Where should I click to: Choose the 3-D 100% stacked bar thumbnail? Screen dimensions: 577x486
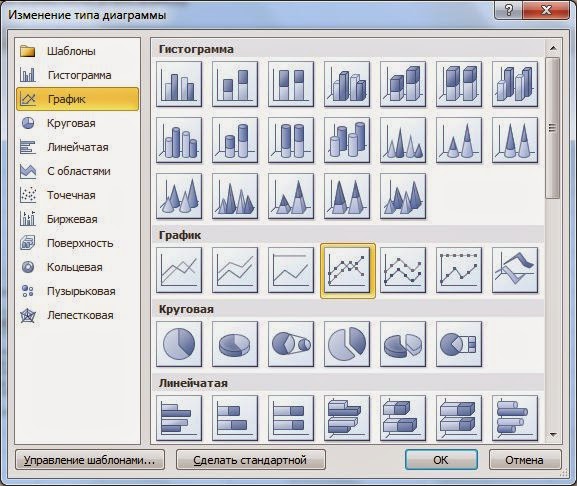point(459,418)
